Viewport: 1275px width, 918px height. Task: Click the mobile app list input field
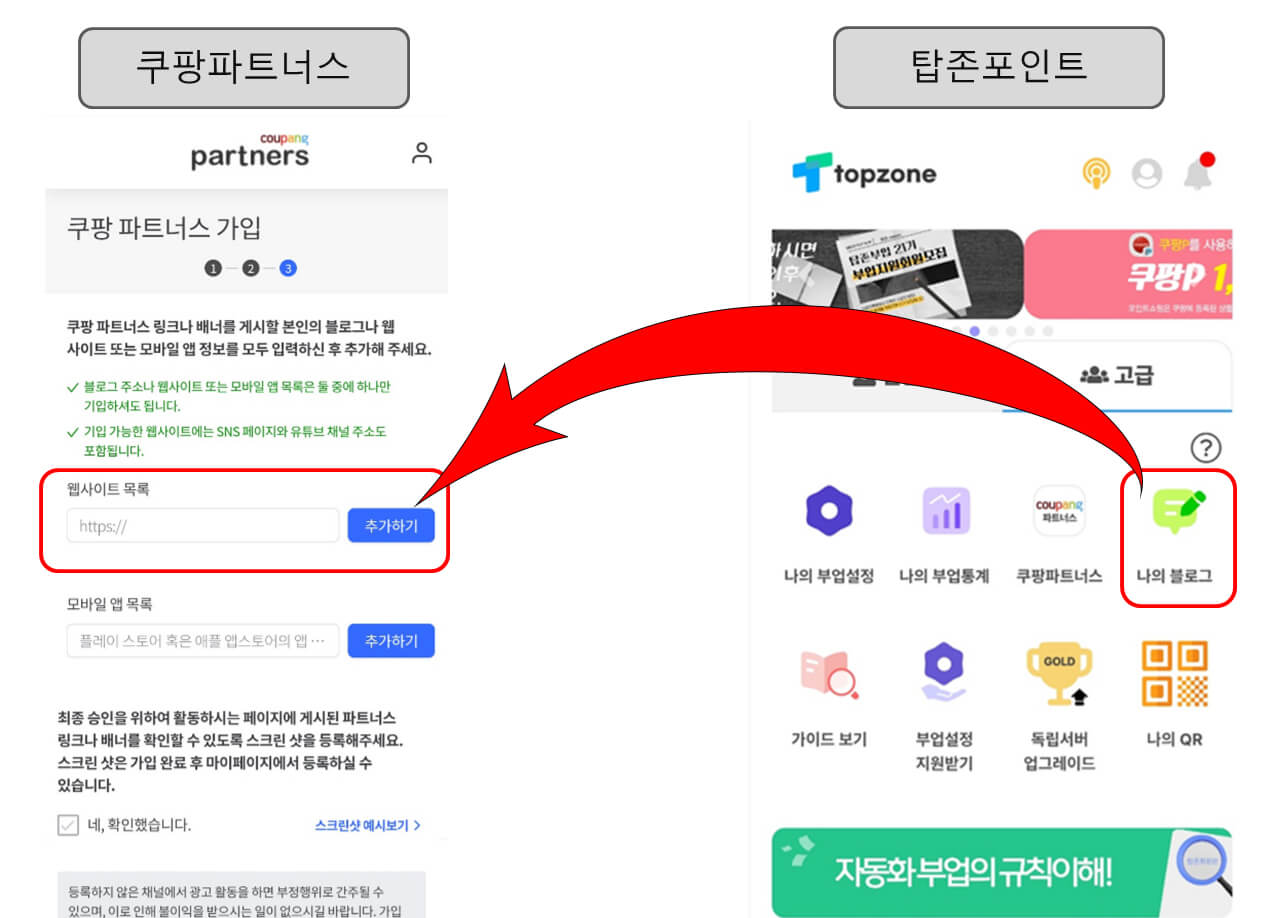(x=203, y=641)
